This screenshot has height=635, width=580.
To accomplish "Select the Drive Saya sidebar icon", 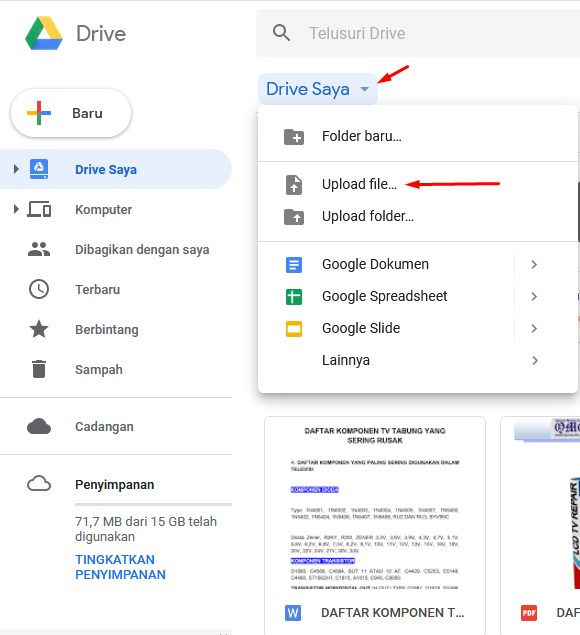I will click(x=39, y=169).
